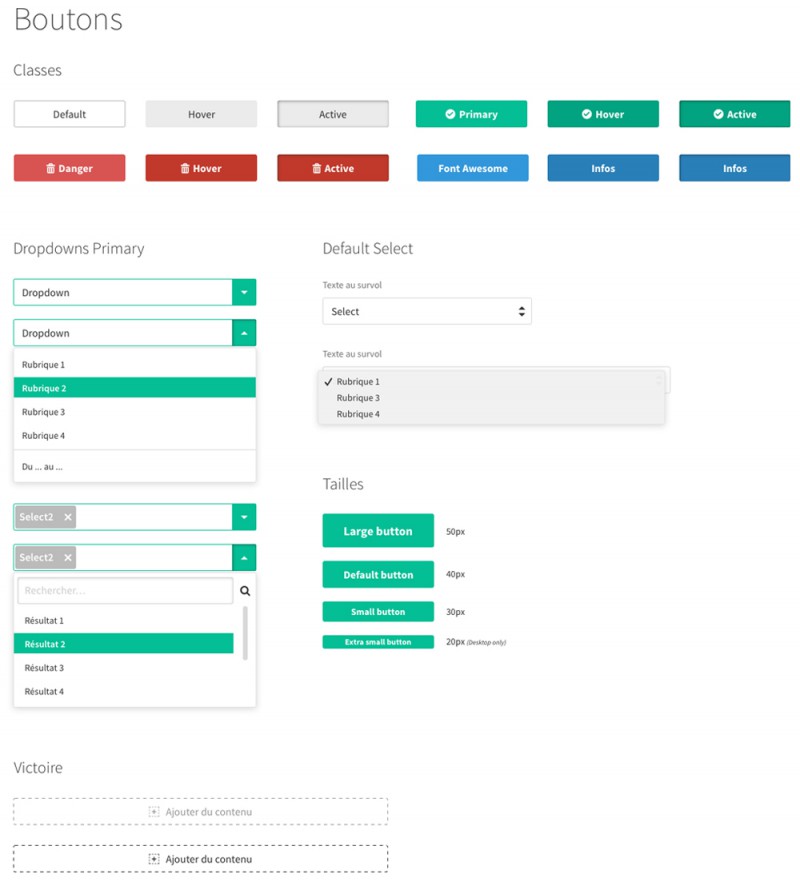Click the plus icon in the dark Ajouter du contenu
800x894 pixels.
tap(154, 859)
